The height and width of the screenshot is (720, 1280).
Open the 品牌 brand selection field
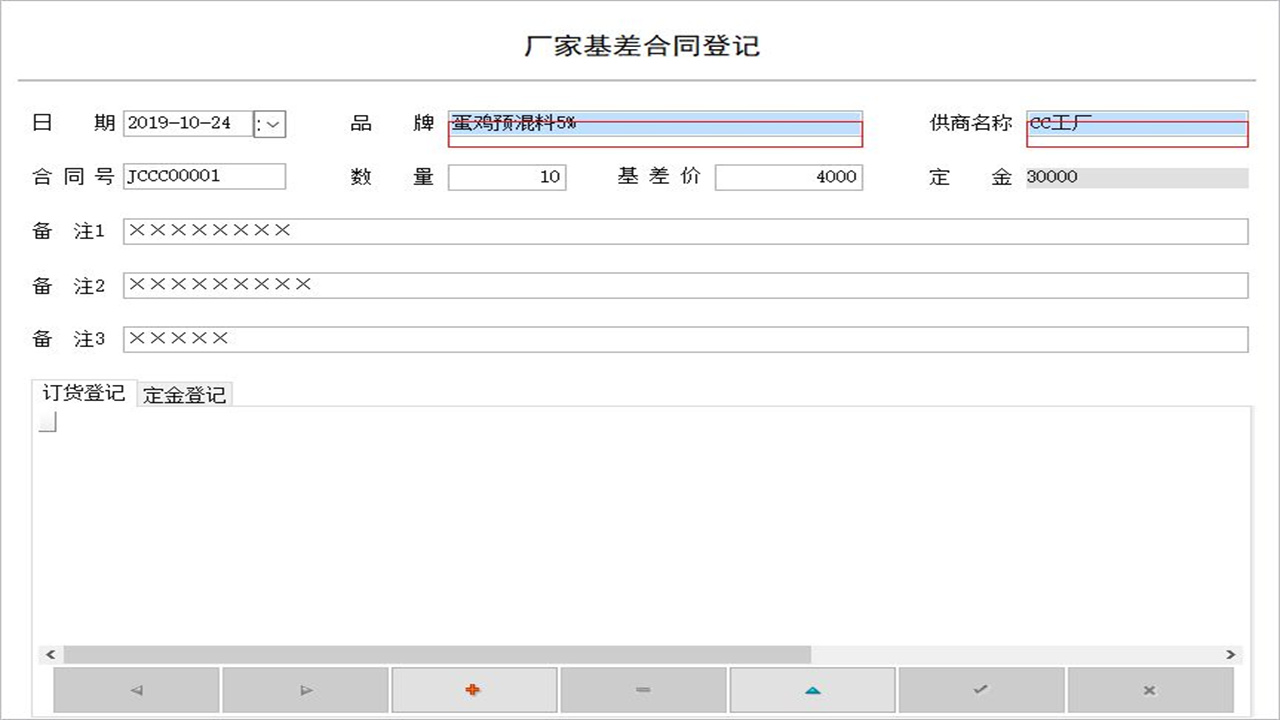click(654, 127)
